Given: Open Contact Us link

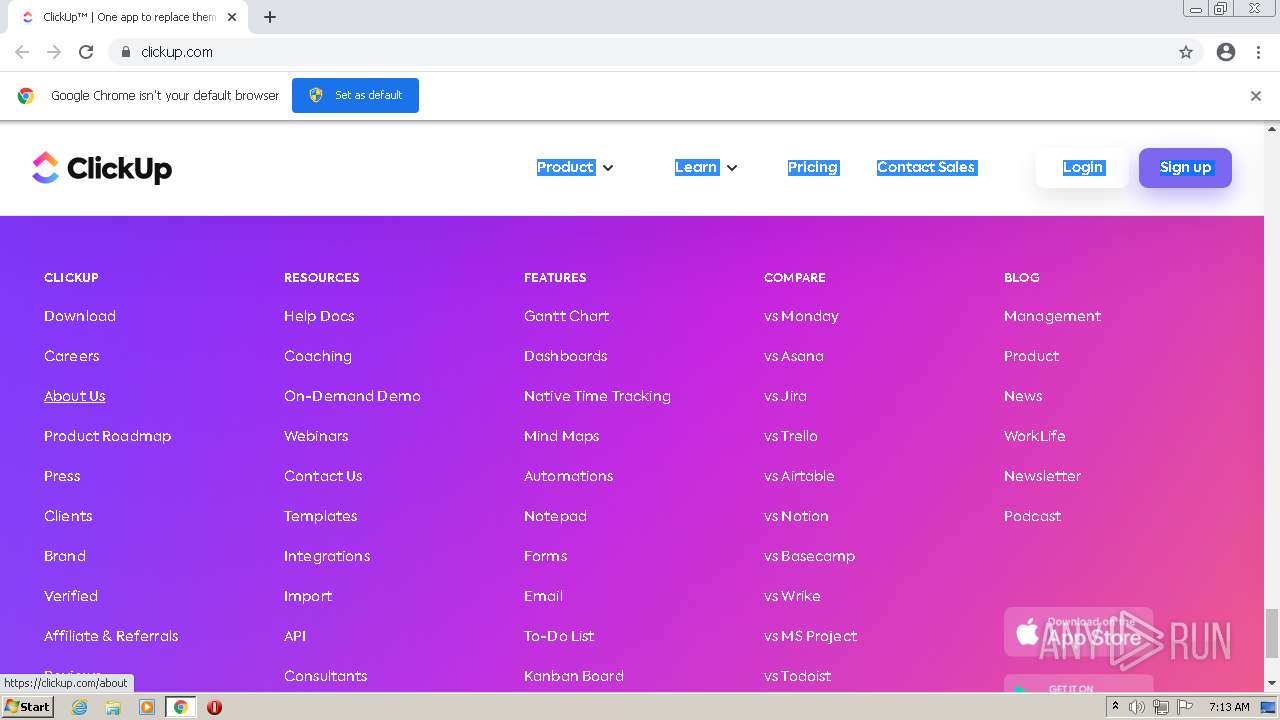Looking at the screenshot, I should tap(323, 476).
